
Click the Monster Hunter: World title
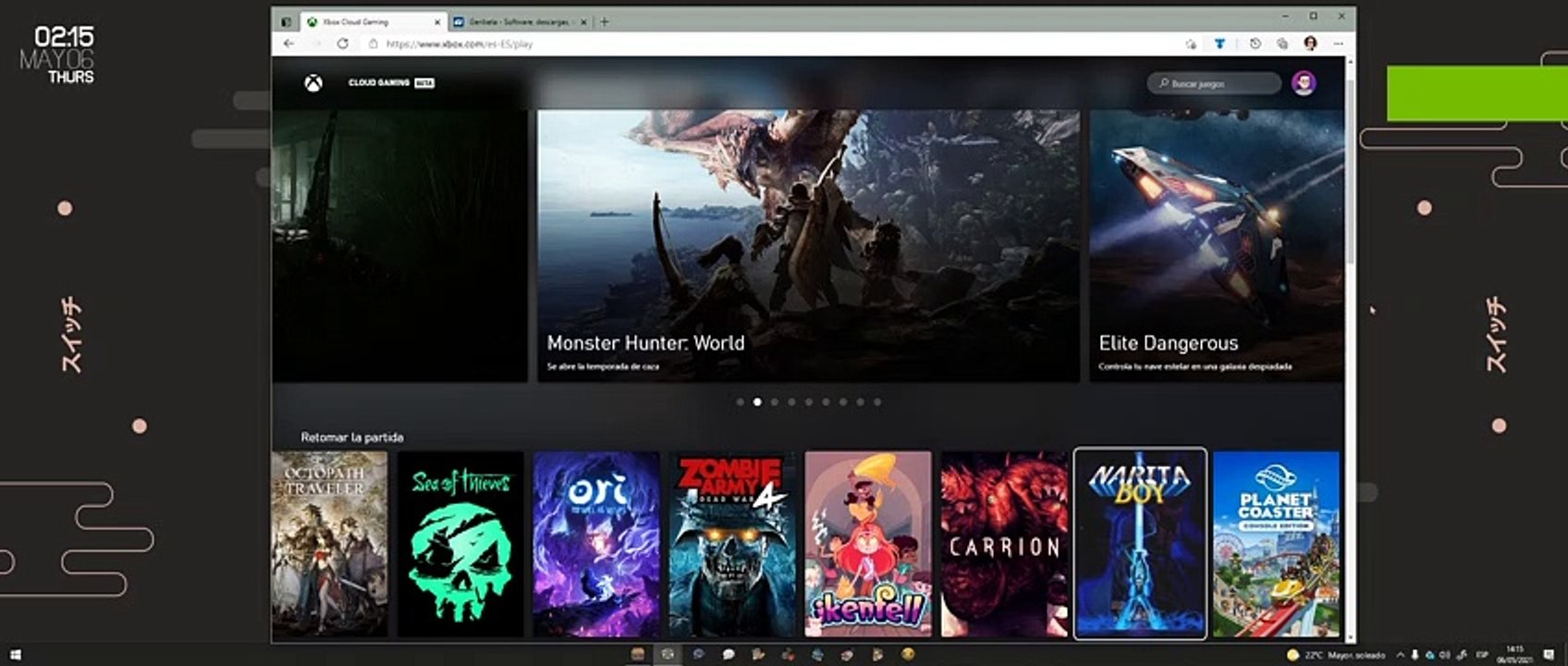[645, 343]
